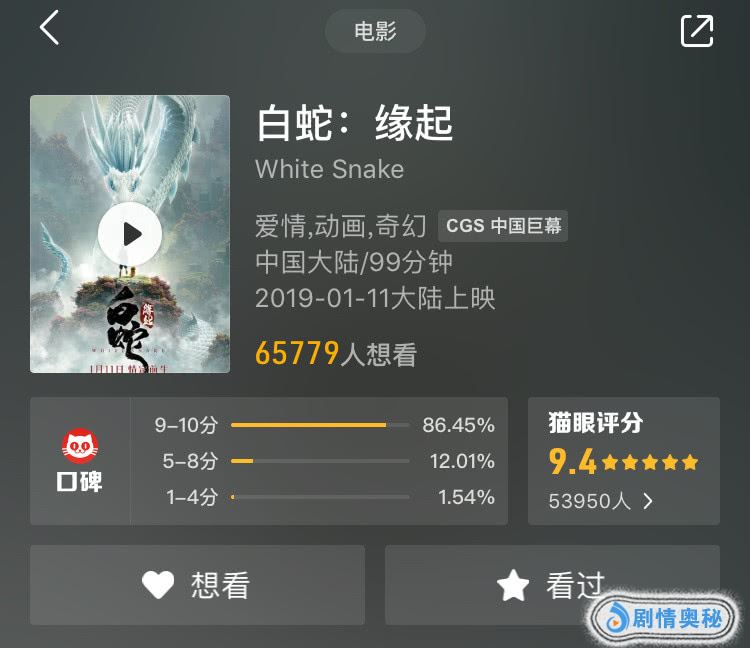This screenshot has height=648, width=750.
Task: Click the five-star rating icons
Action: pos(650,462)
